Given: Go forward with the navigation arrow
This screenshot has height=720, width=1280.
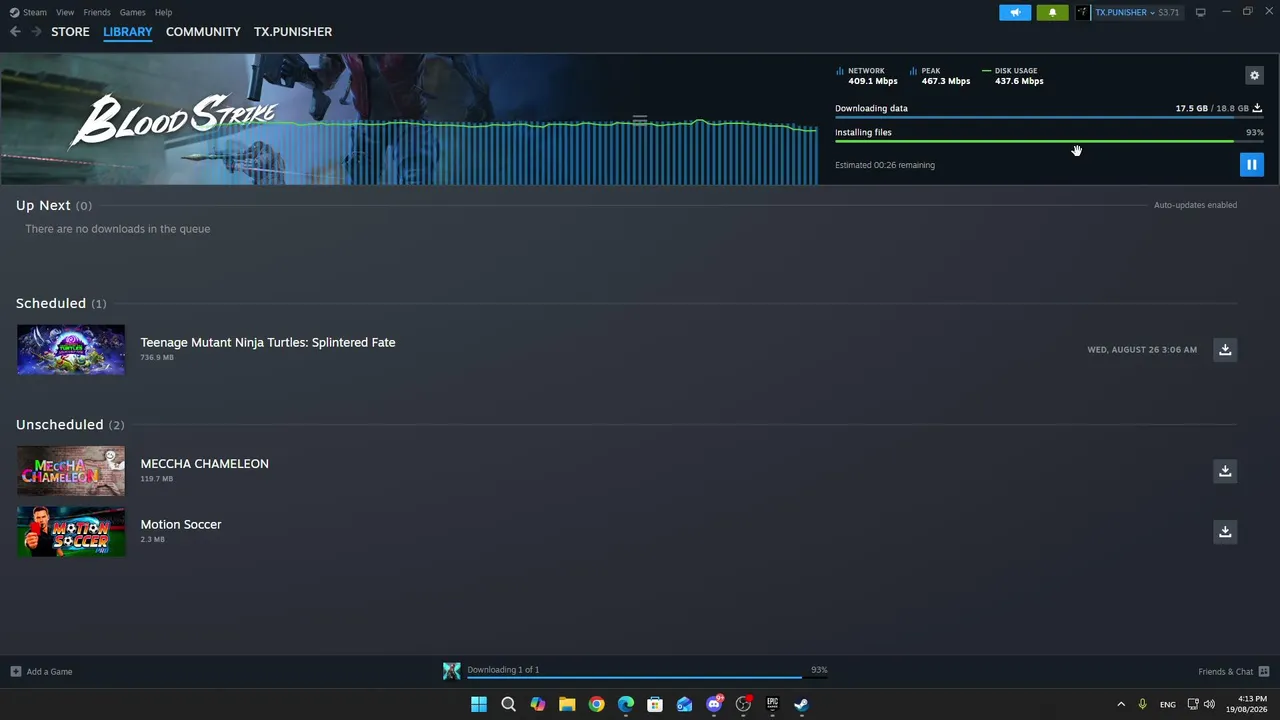Looking at the screenshot, I should pyautogui.click(x=37, y=32).
